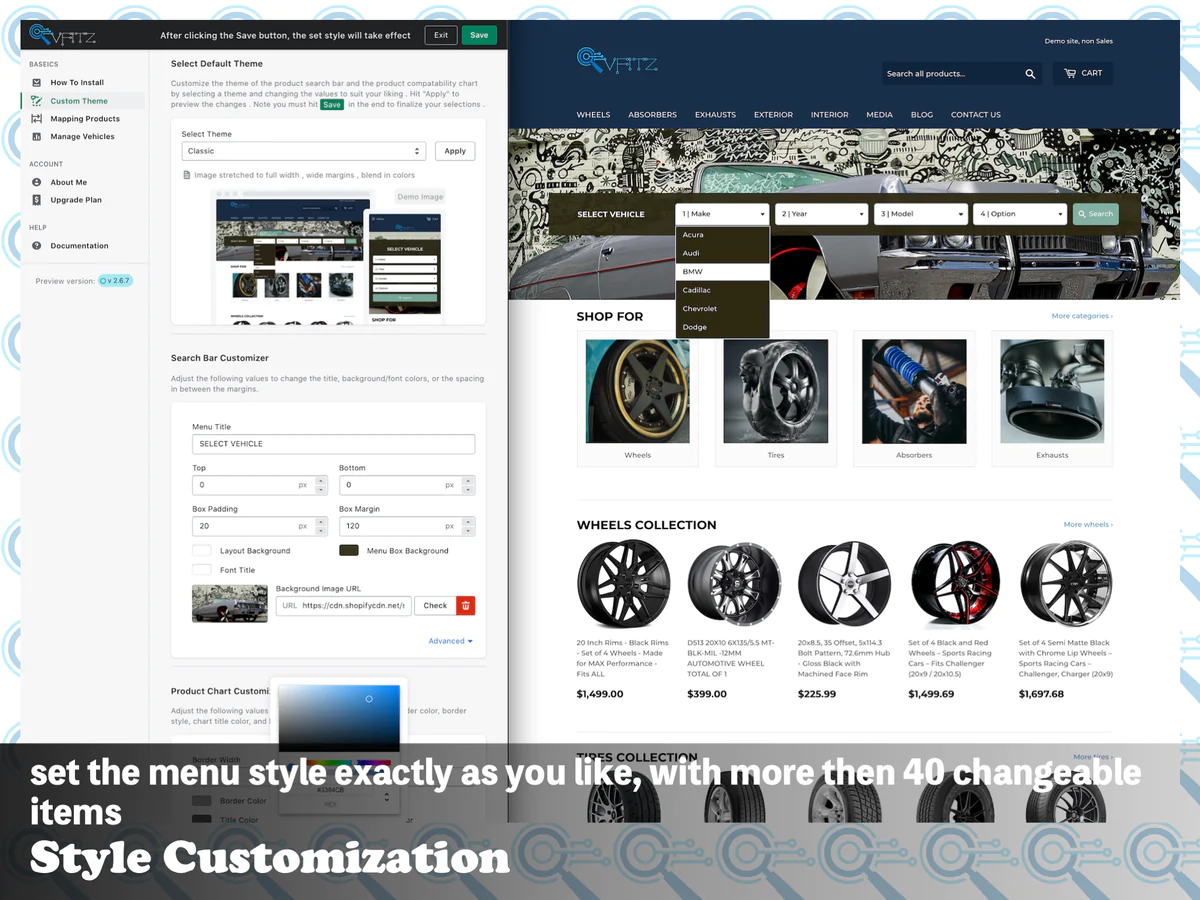Decrease the Top value with the down arrow
The height and width of the screenshot is (900, 1200).
click(x=321, y=490)
